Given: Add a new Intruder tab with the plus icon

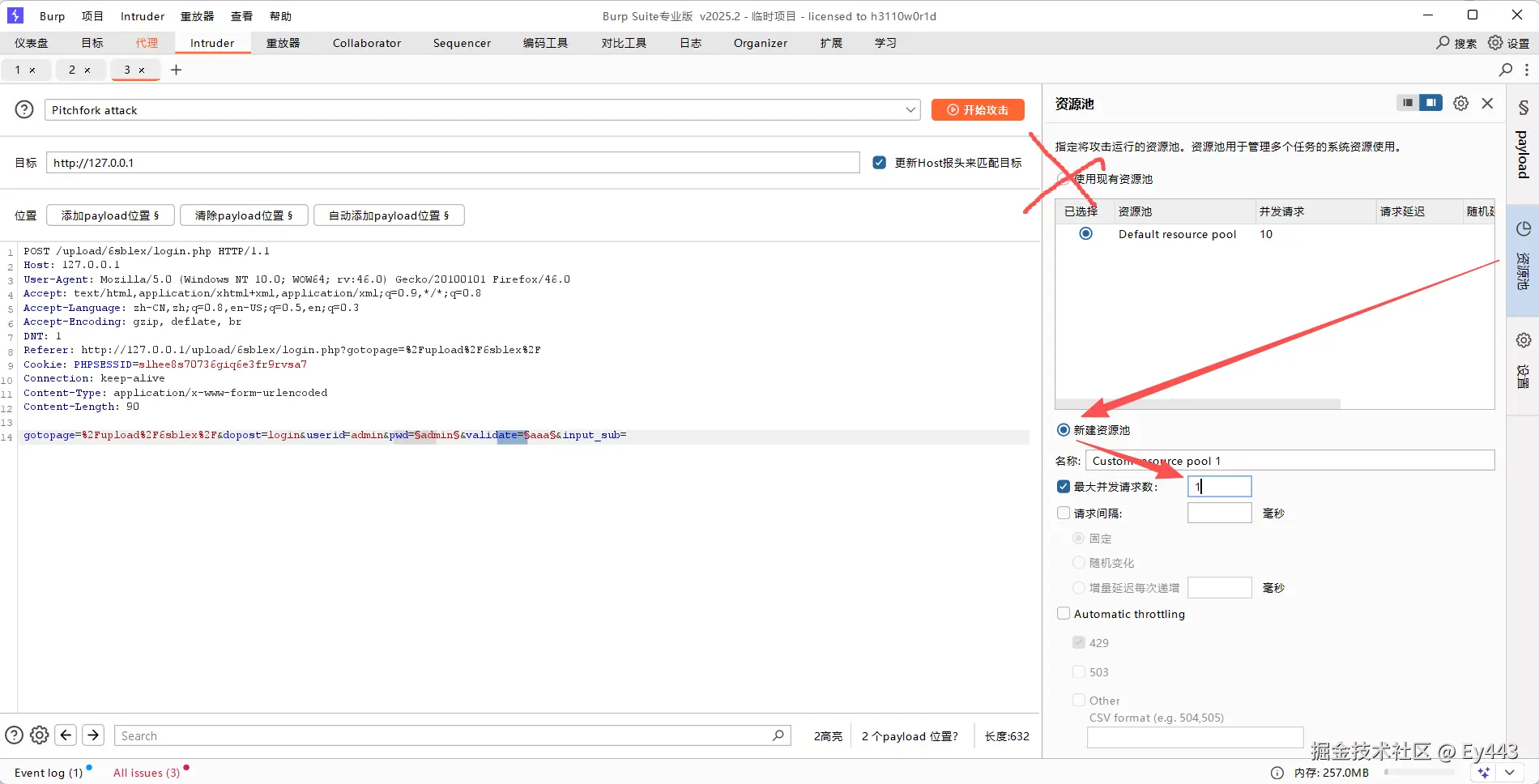Looking at the screenshot, I should click(176, 70).
